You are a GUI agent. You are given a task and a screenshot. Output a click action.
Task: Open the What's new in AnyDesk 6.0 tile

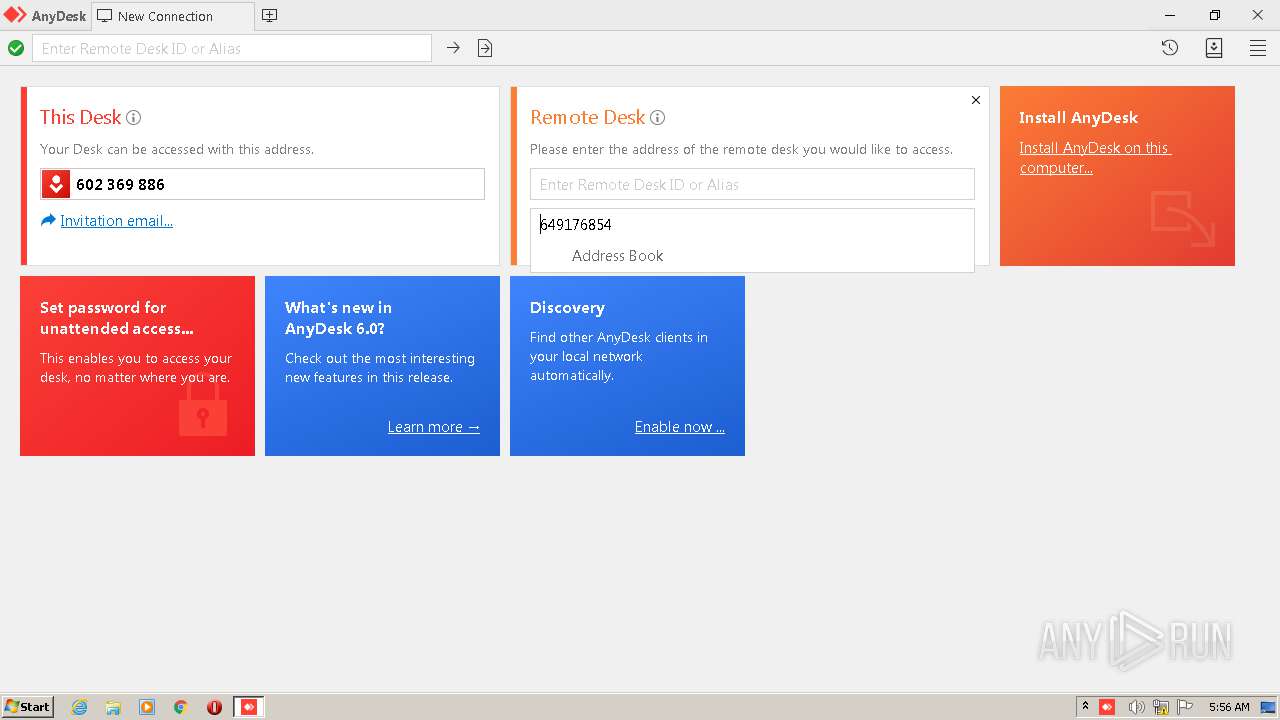point(382,366)
